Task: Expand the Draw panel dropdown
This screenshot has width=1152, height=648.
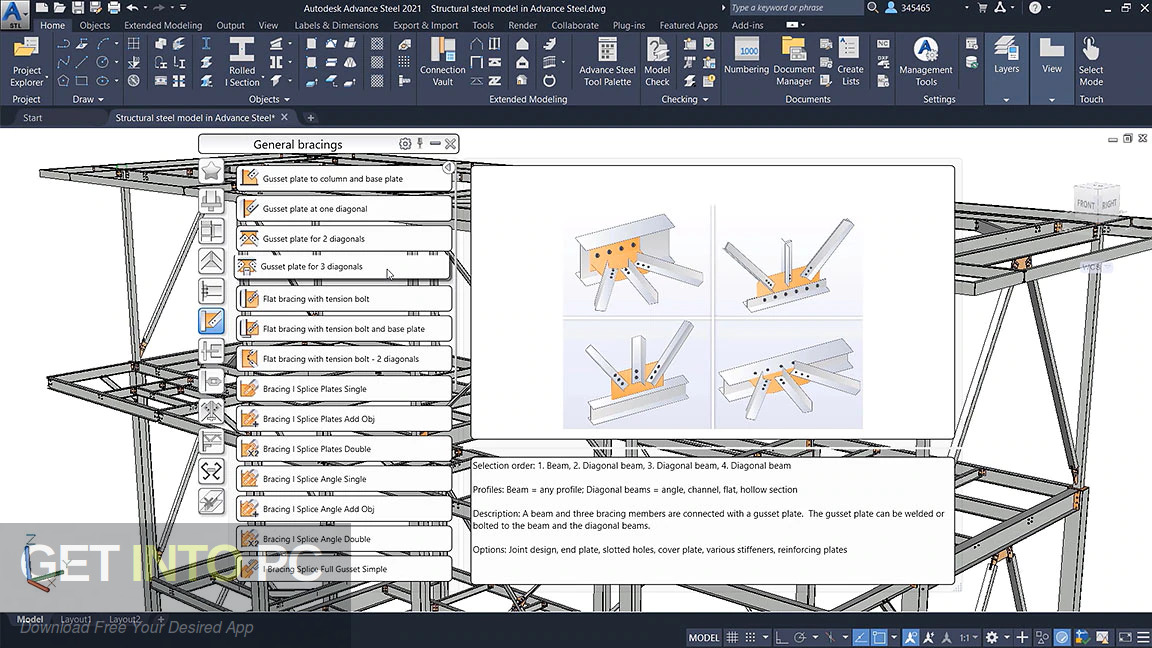Action: 87,99
